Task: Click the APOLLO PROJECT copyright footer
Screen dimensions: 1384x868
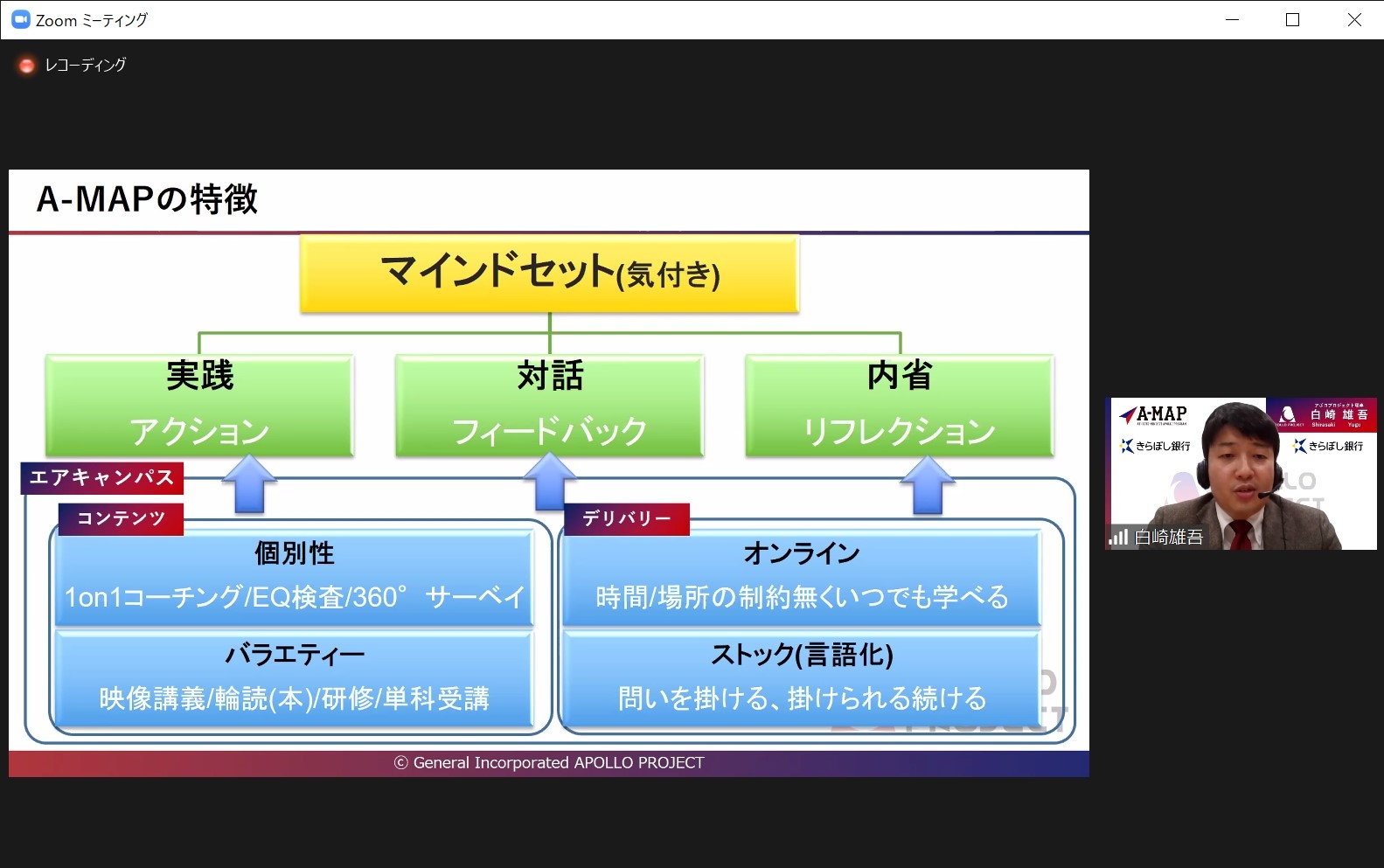Action: pyautogui.click(x=549, y=763)
